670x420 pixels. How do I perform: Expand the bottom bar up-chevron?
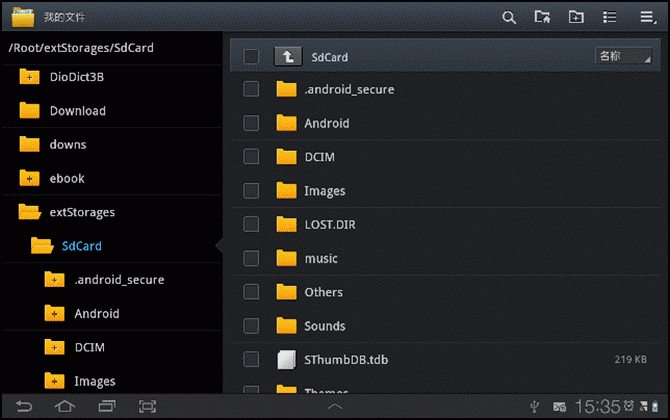335,406
